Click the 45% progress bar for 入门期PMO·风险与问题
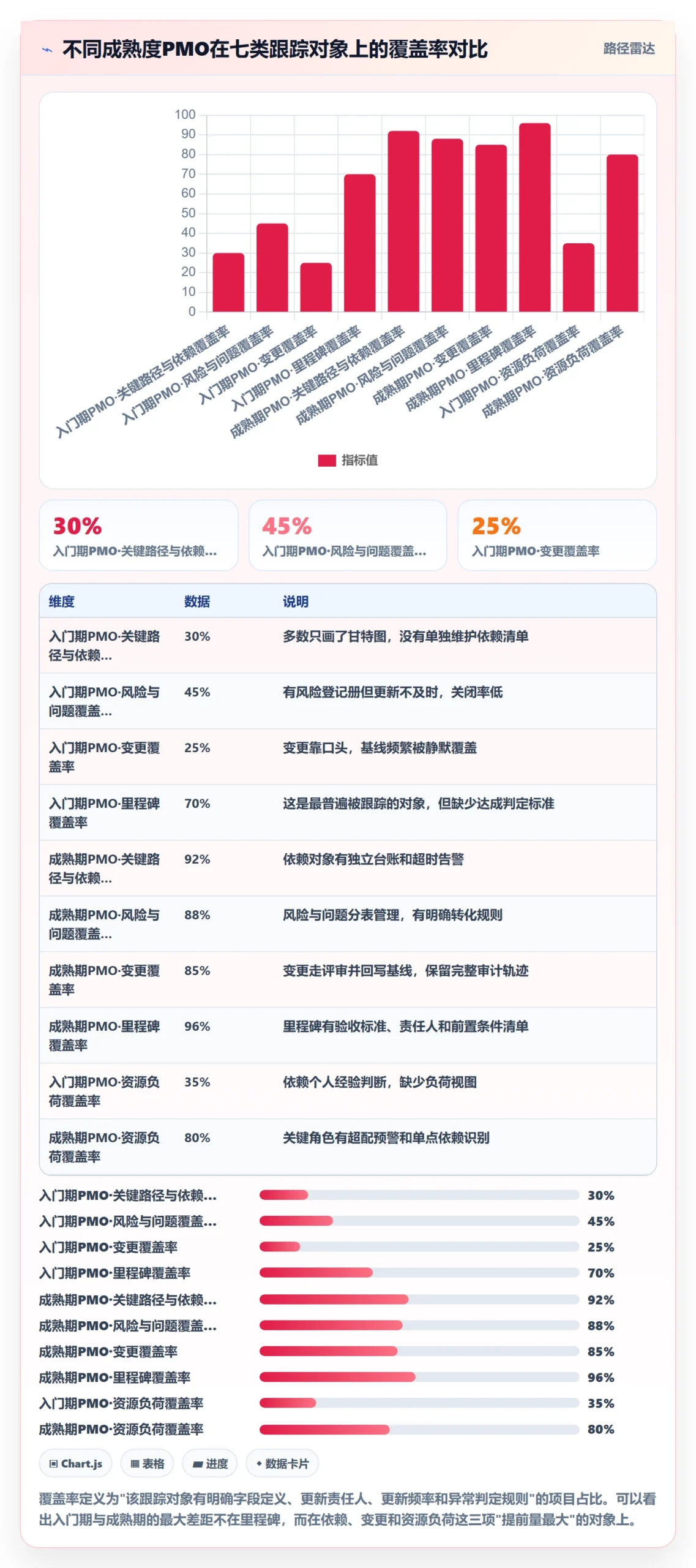 pyautogui.click(x=419, y=1220)
